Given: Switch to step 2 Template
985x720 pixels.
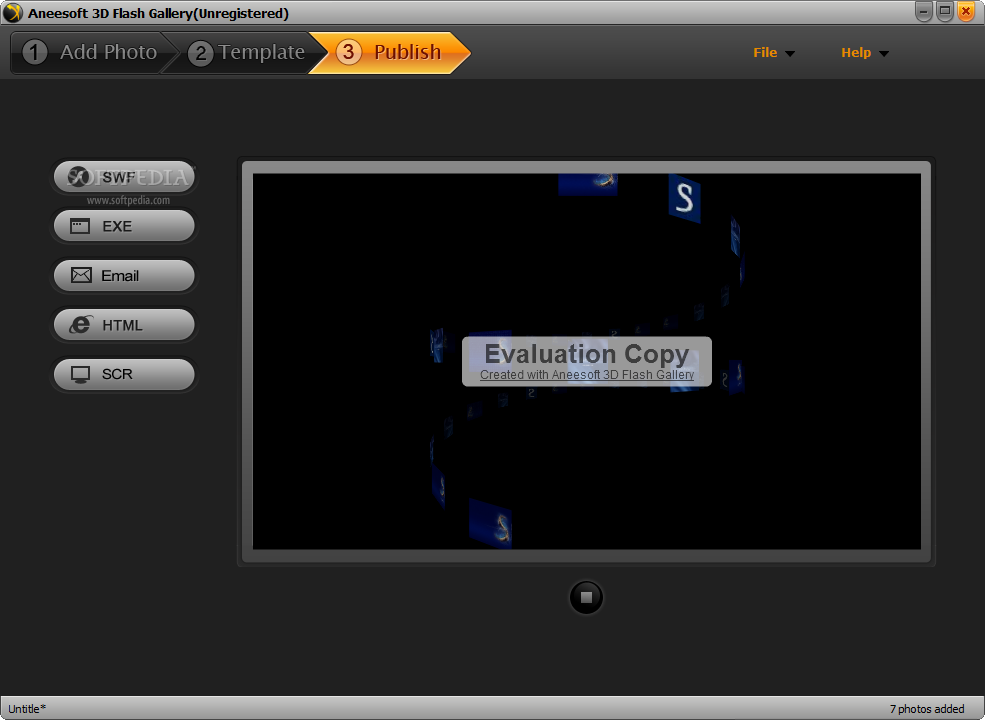Looking at the screenshot, I should 246,52.
